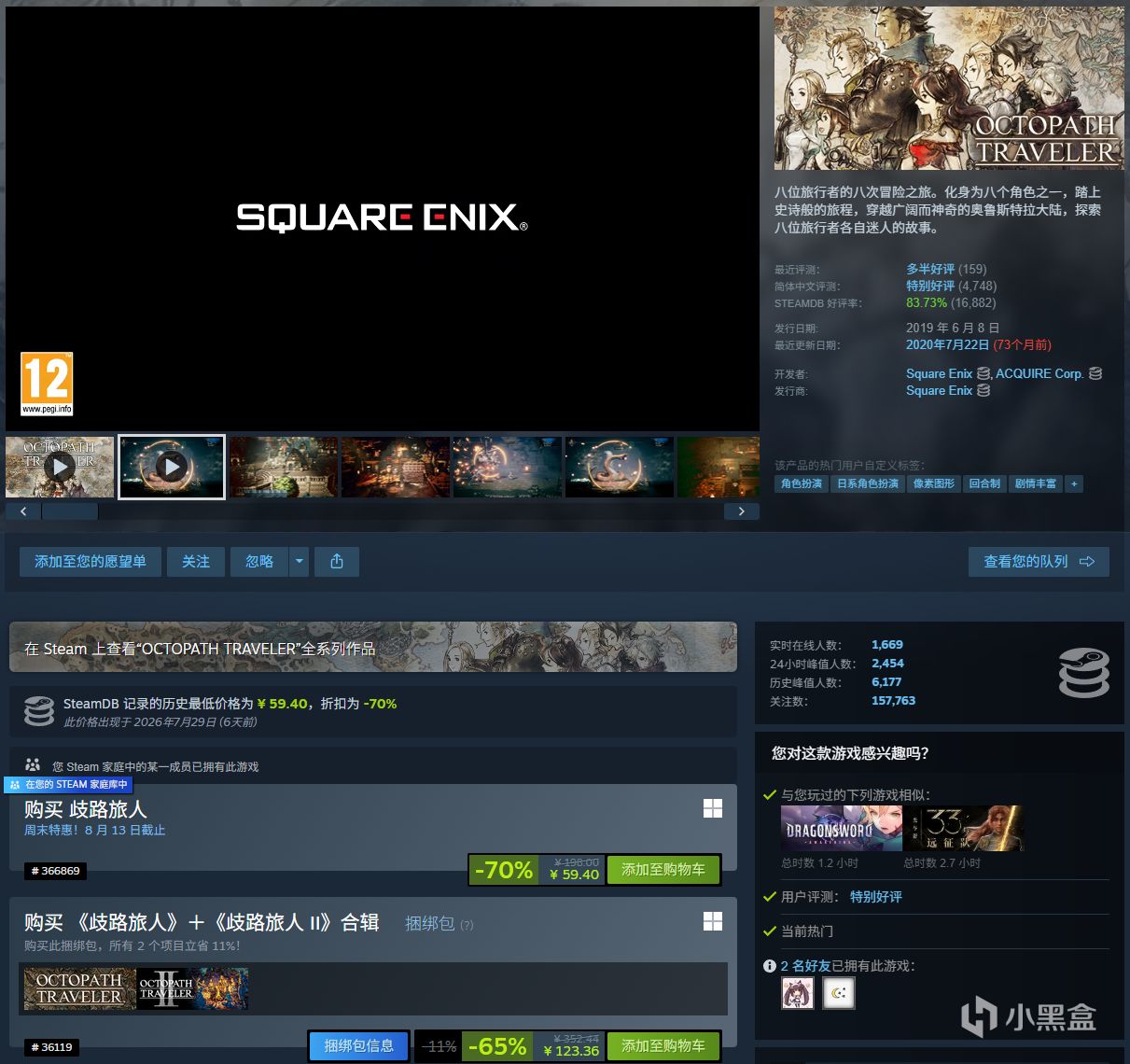Open 特别好评 Simplified Chinese reviews link
The image size is (1130, 1064).
(930, 286)
